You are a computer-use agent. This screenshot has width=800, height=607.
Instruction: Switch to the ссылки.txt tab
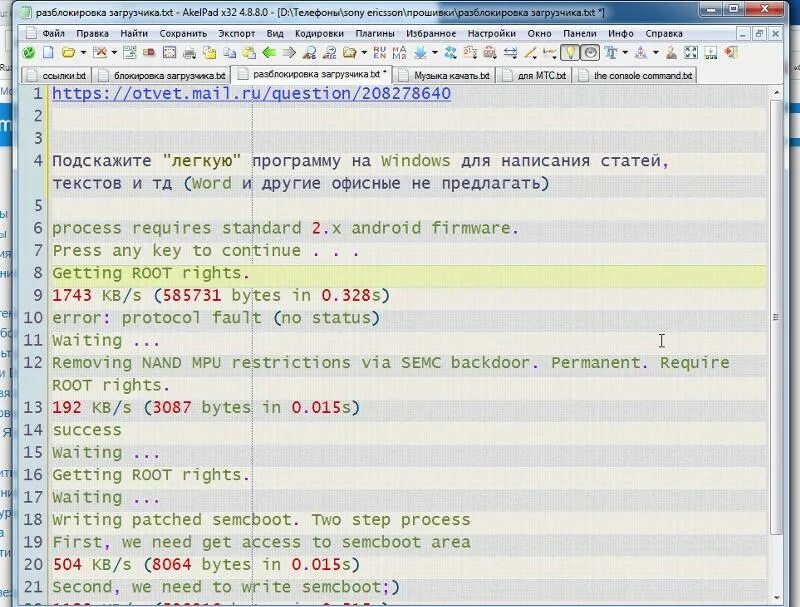point(57,75)
